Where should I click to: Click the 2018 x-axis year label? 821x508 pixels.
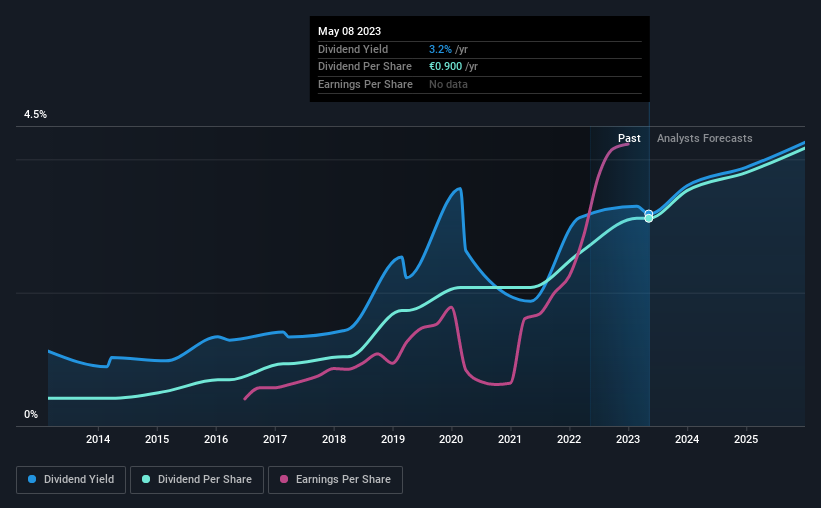tap(334, 439)
